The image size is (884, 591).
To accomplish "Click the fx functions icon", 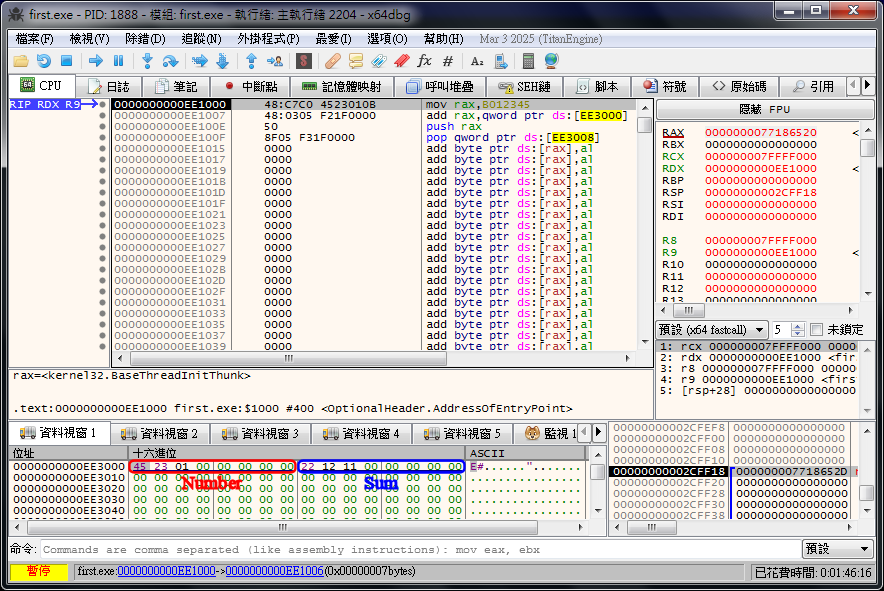I will click(x=424, y=61).
